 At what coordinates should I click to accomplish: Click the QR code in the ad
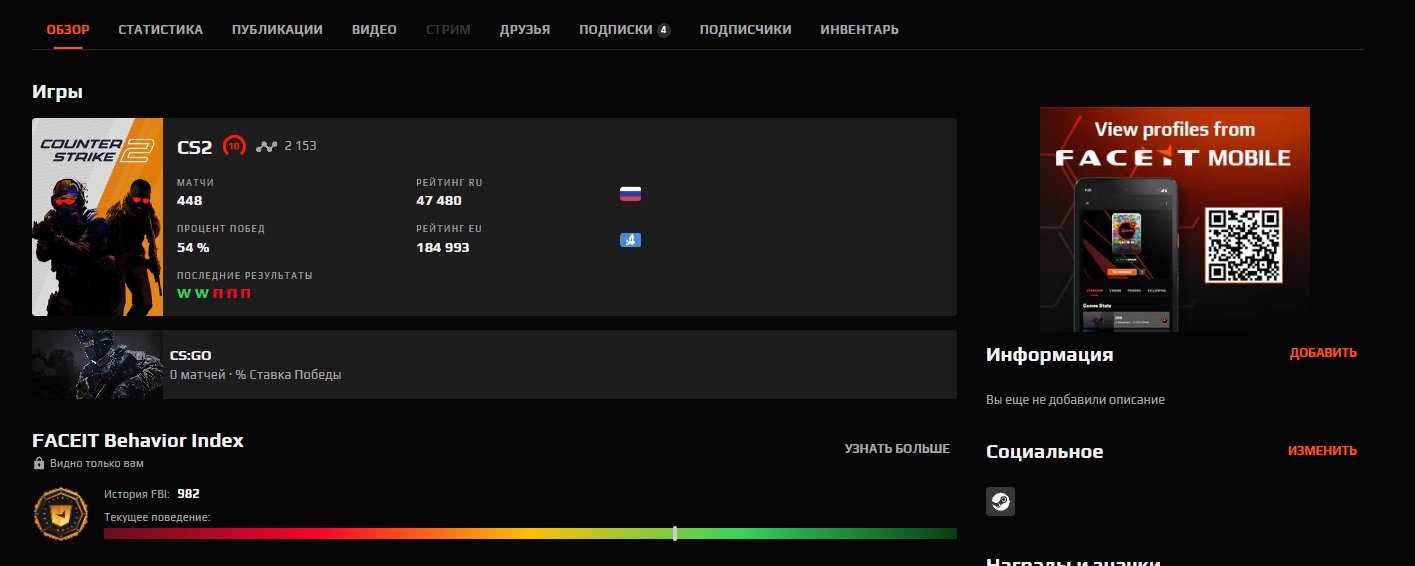point(1242,246)
